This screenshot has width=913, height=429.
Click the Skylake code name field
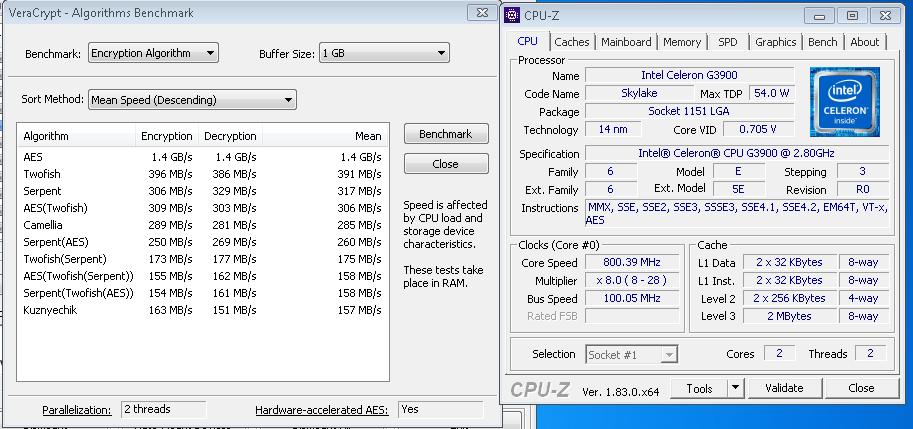(639, 93)
